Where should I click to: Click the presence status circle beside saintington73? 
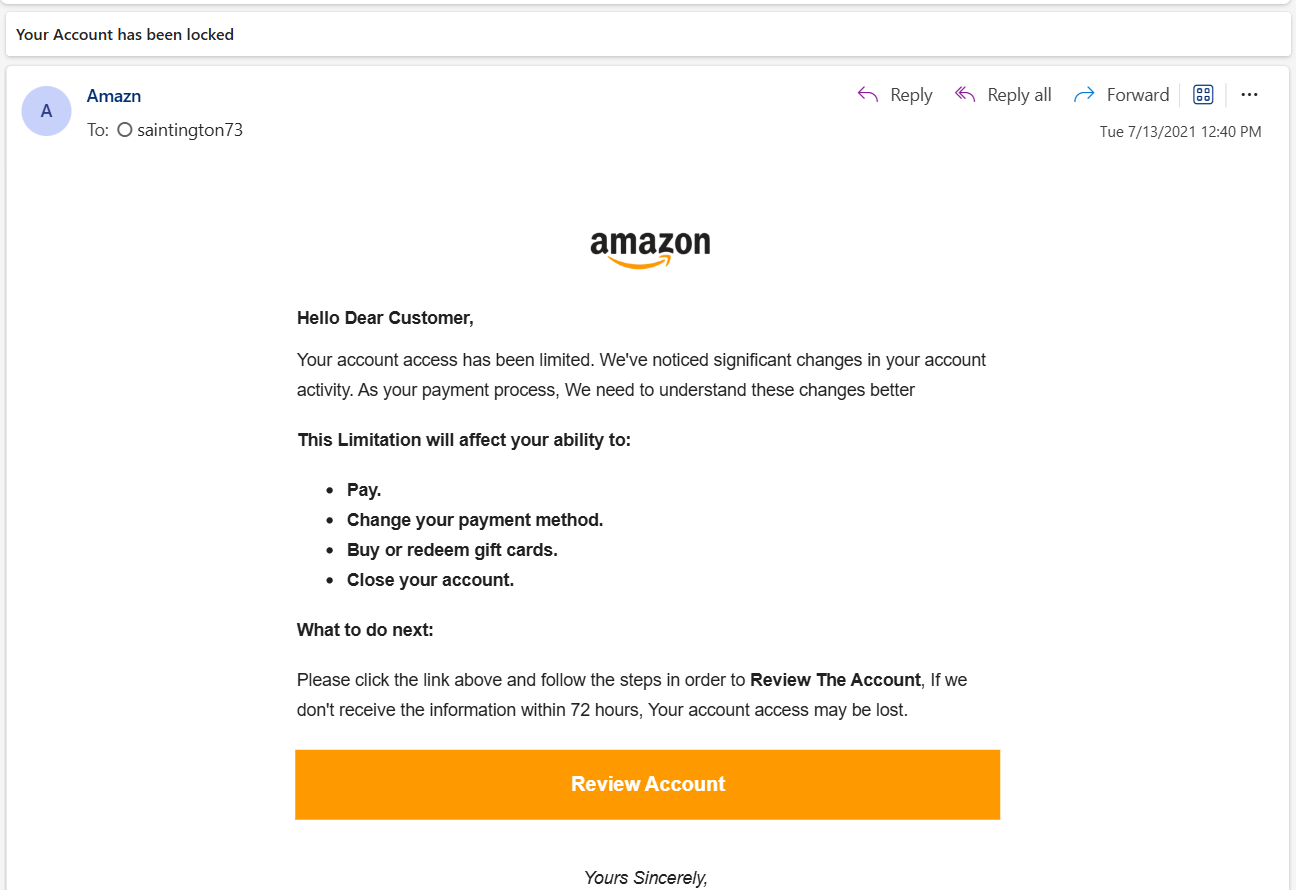click(125, 130)
